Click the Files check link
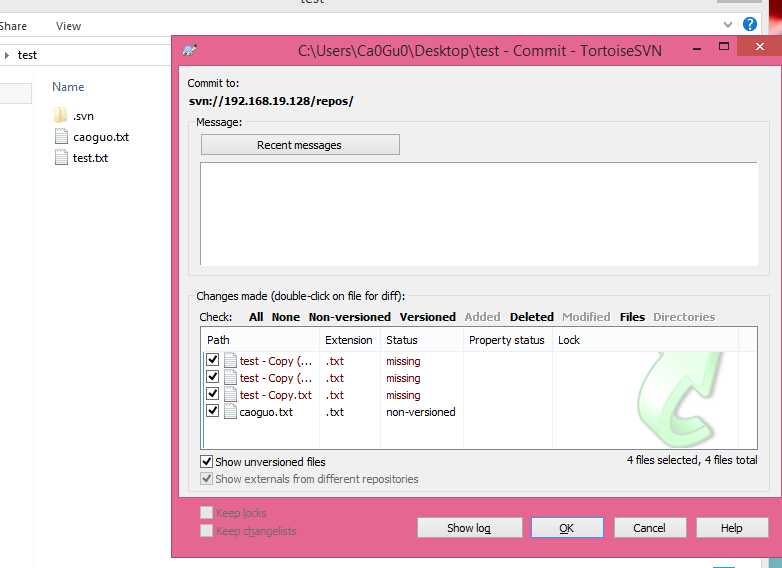This screenshot has height=568, width=782. point(632,317)
